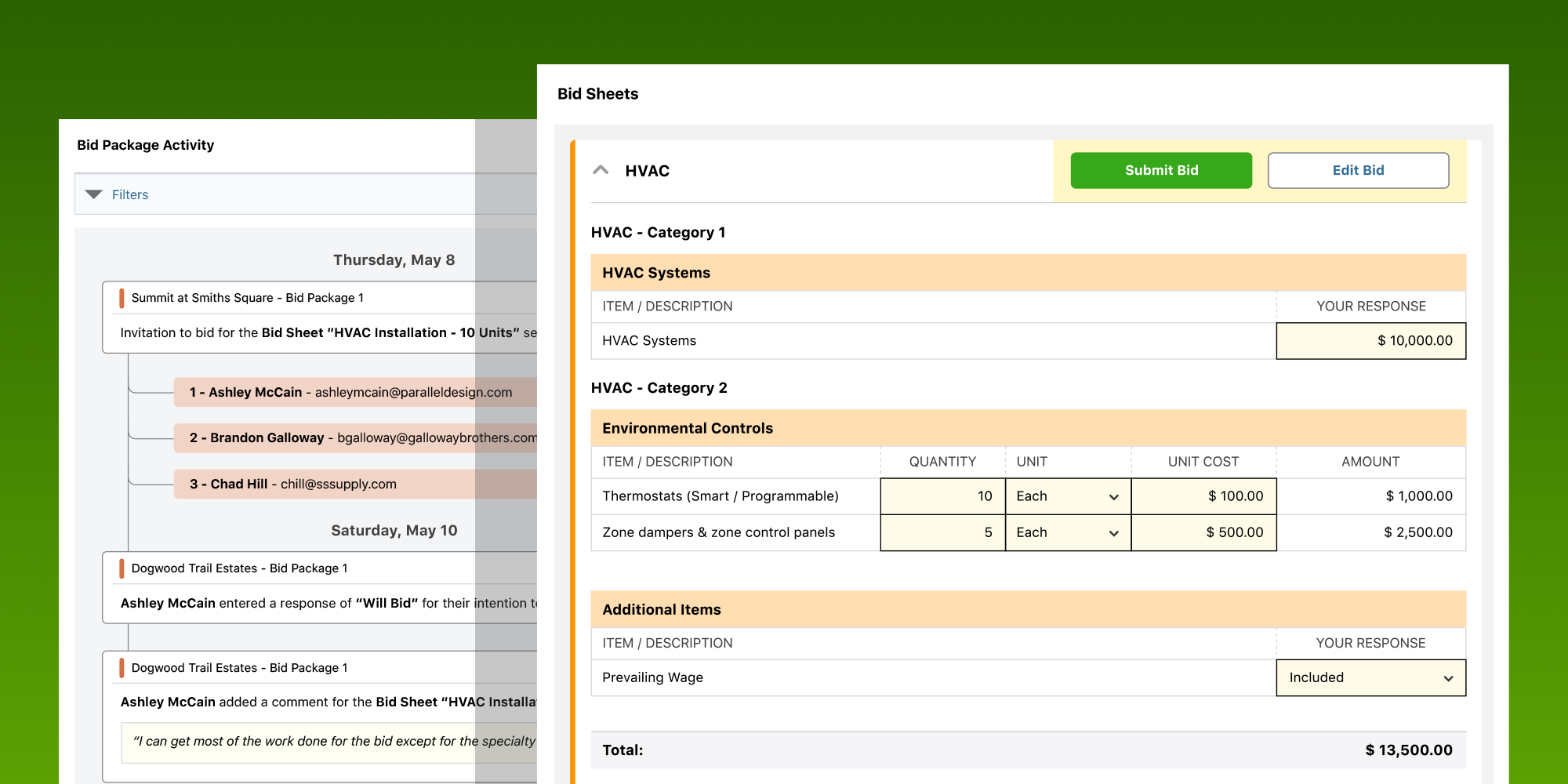Submit the HVAC bid
1568x784 pixels.
[x=1161, y=170]
